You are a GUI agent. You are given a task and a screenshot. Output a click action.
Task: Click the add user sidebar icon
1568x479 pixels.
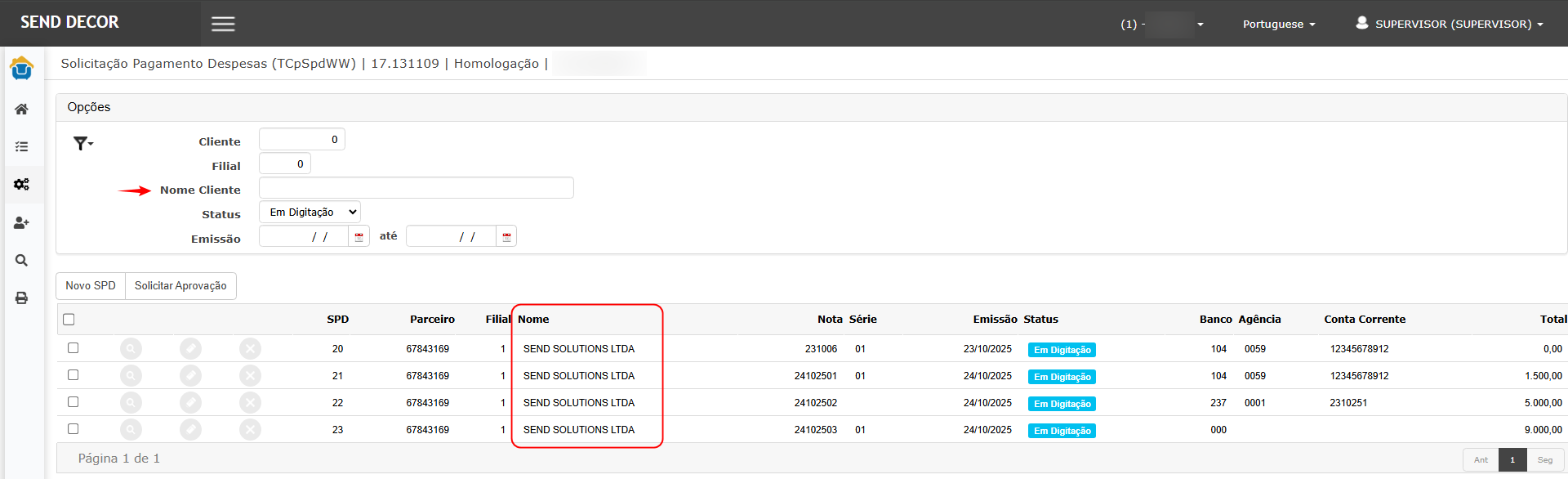click(x=22, y=222)
